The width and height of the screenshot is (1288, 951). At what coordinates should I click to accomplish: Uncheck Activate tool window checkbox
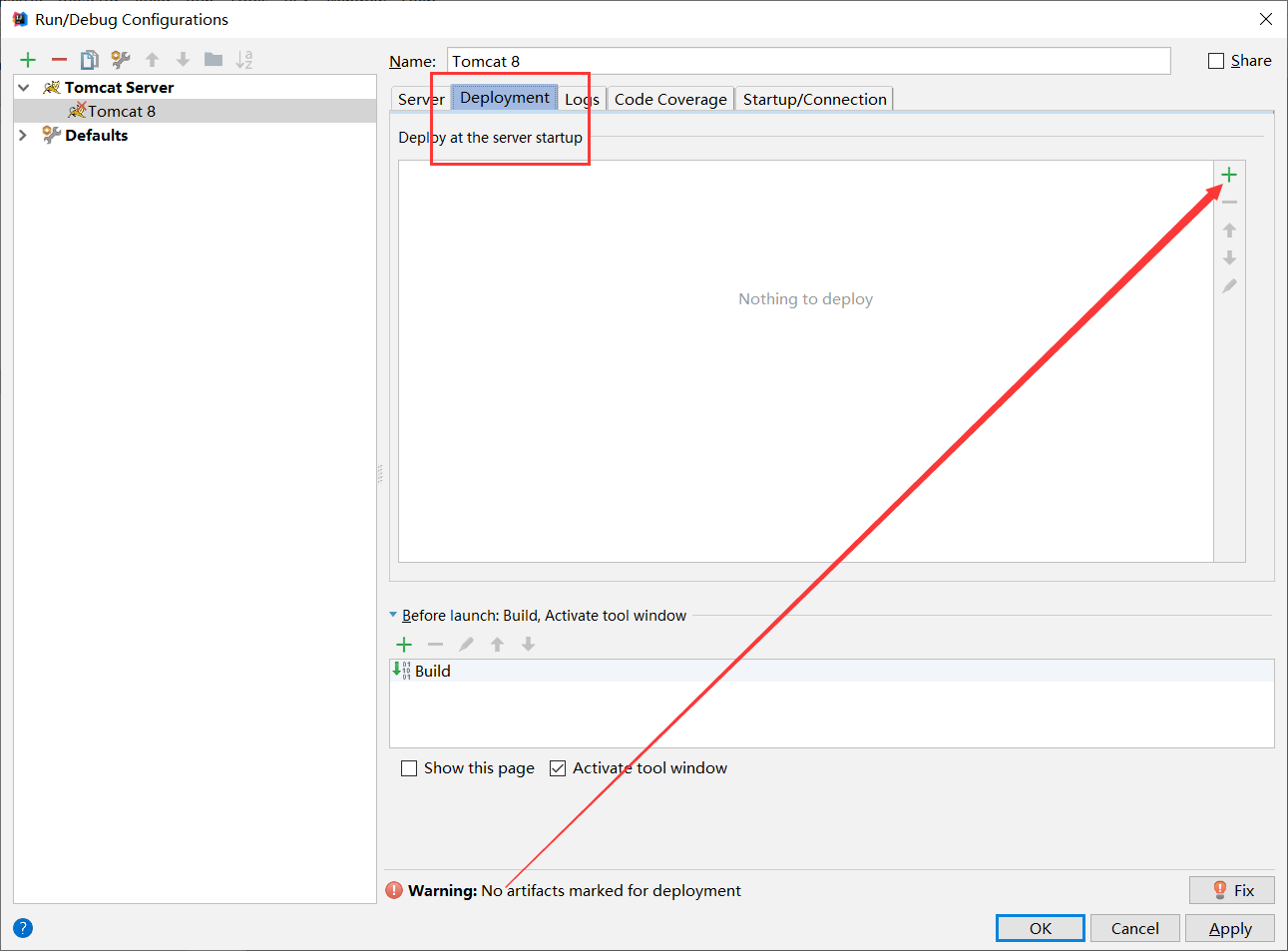pyautogui.click(x=558, y=768)
